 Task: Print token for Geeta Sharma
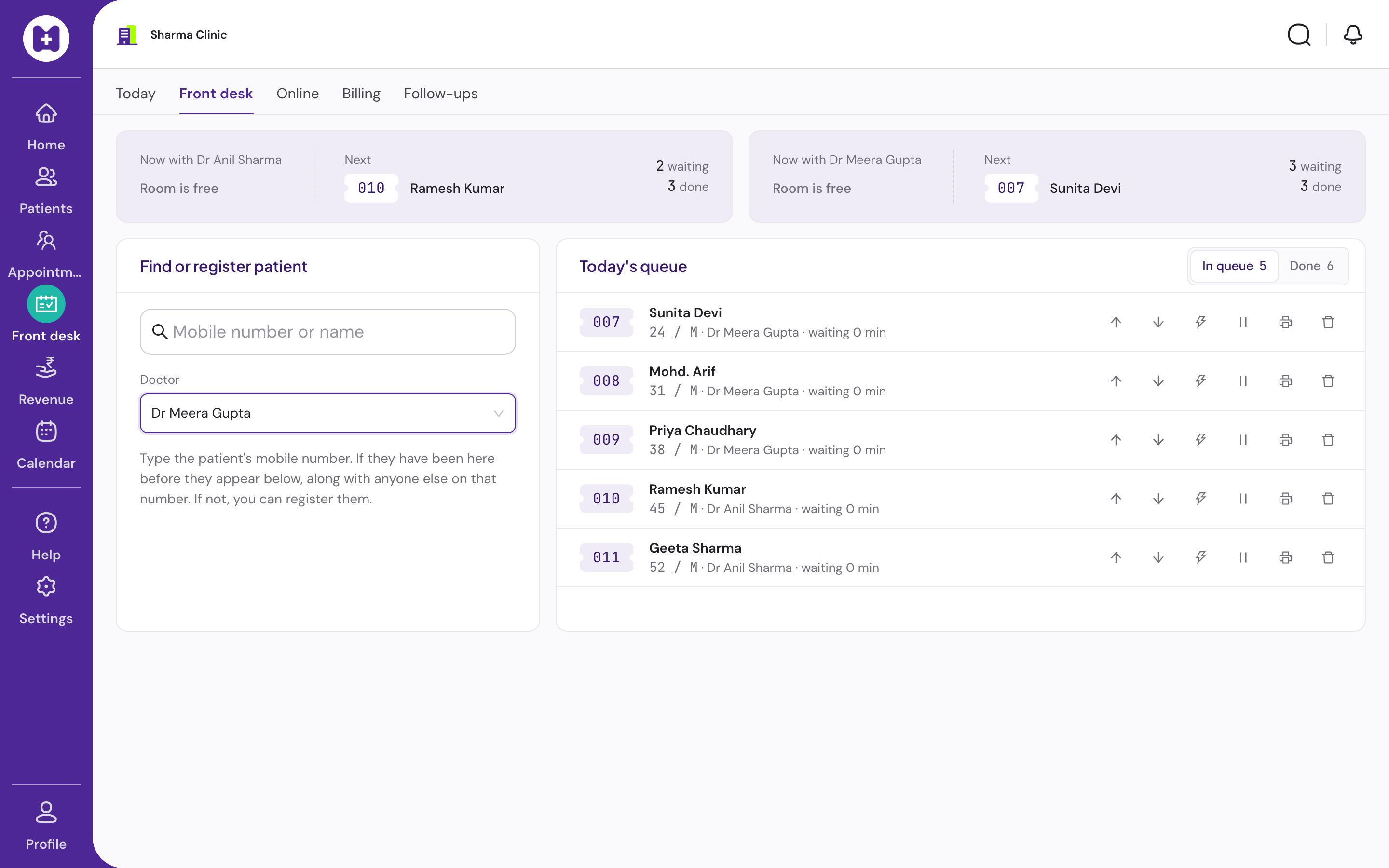[1286, 557]
